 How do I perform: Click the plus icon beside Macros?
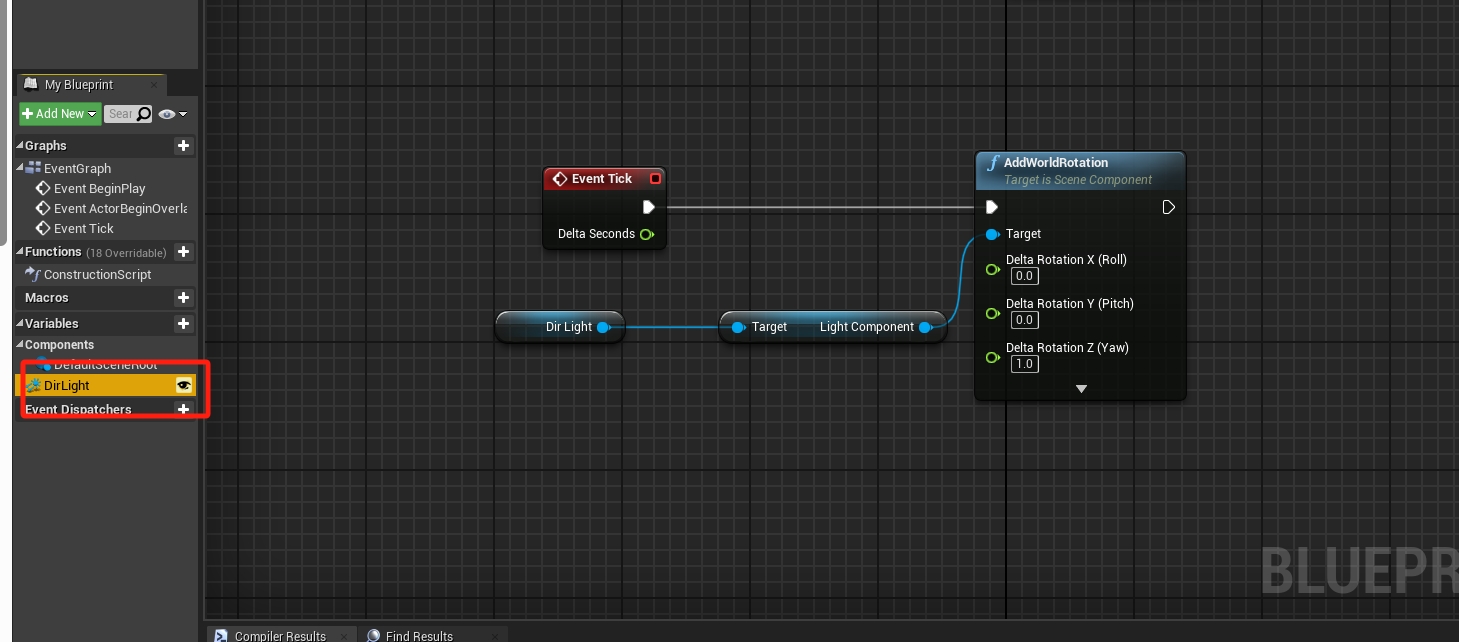pos(183,298)
